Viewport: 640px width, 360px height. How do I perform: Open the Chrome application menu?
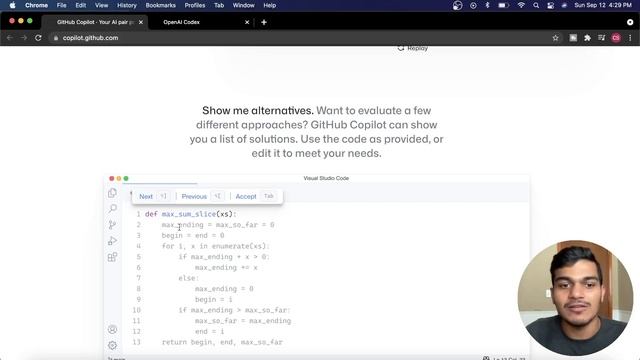[36, 5]
